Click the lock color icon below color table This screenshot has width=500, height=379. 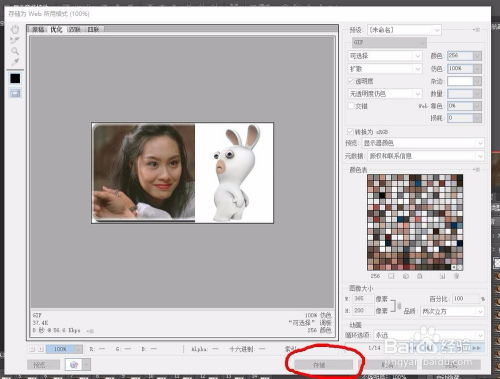pyautogui.click(x=420, y=276)
